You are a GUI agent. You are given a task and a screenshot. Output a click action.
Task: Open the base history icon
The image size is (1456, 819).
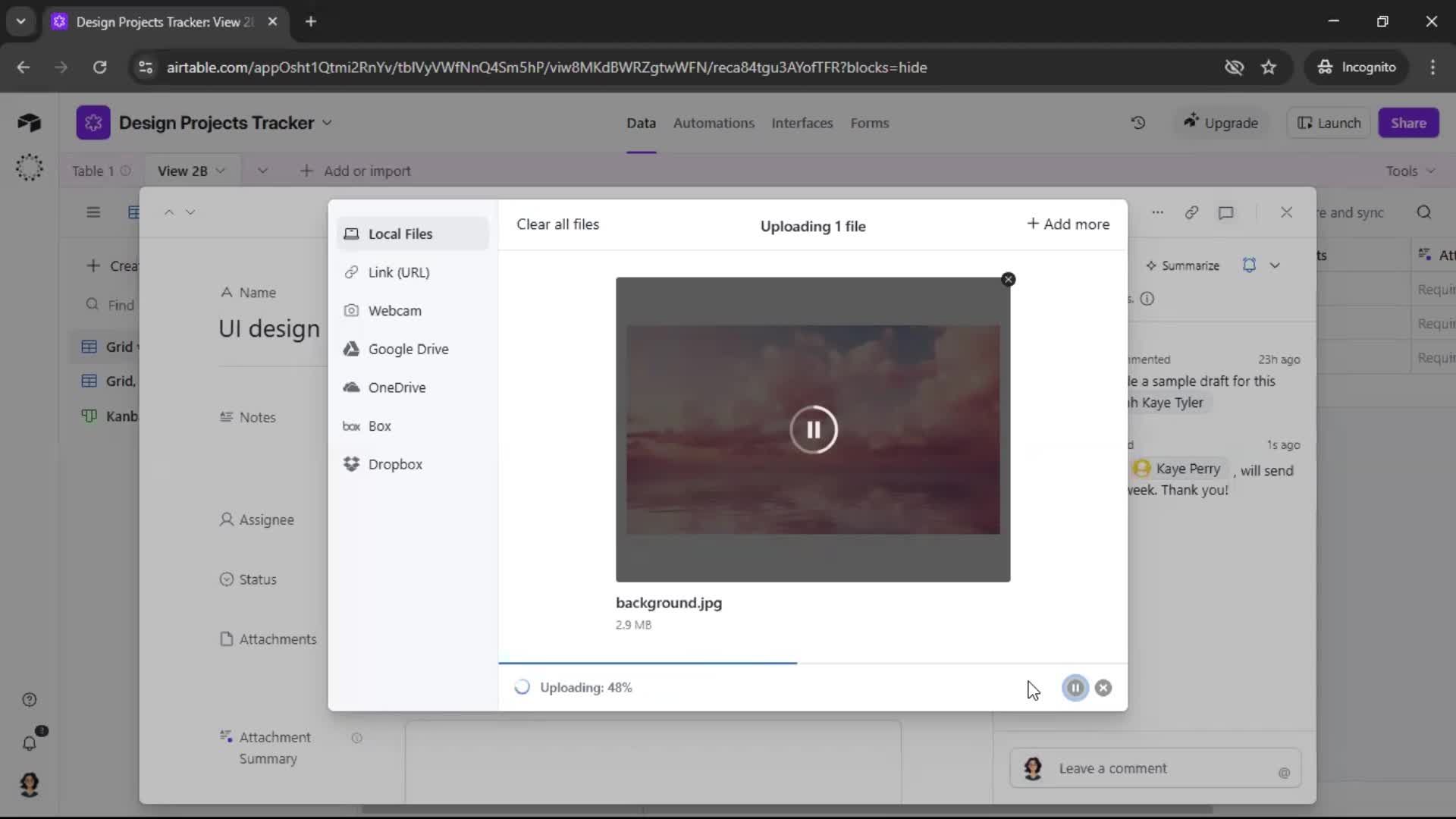(x=1138, y=123)
